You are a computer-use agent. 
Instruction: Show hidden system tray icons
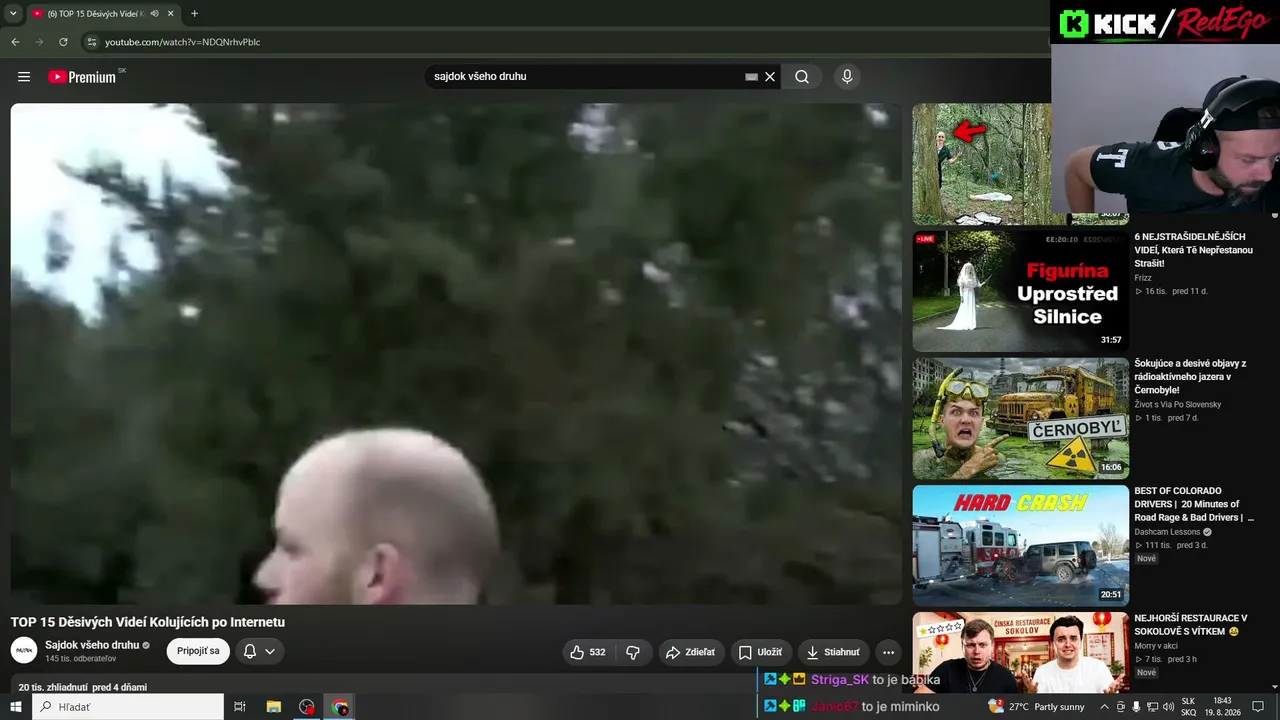1104,707
